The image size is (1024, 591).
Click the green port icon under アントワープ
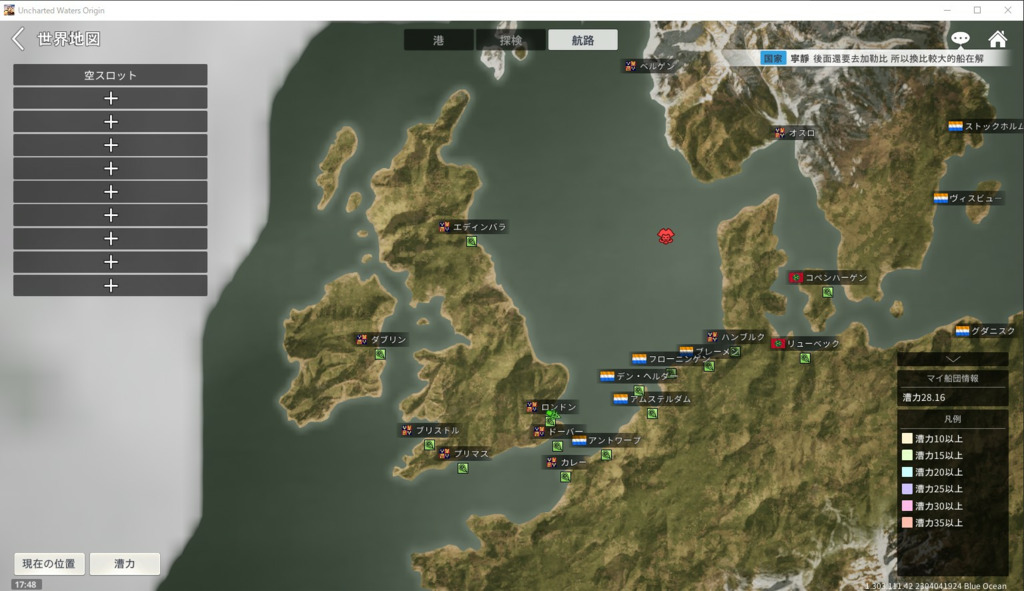tap(606, 455)
